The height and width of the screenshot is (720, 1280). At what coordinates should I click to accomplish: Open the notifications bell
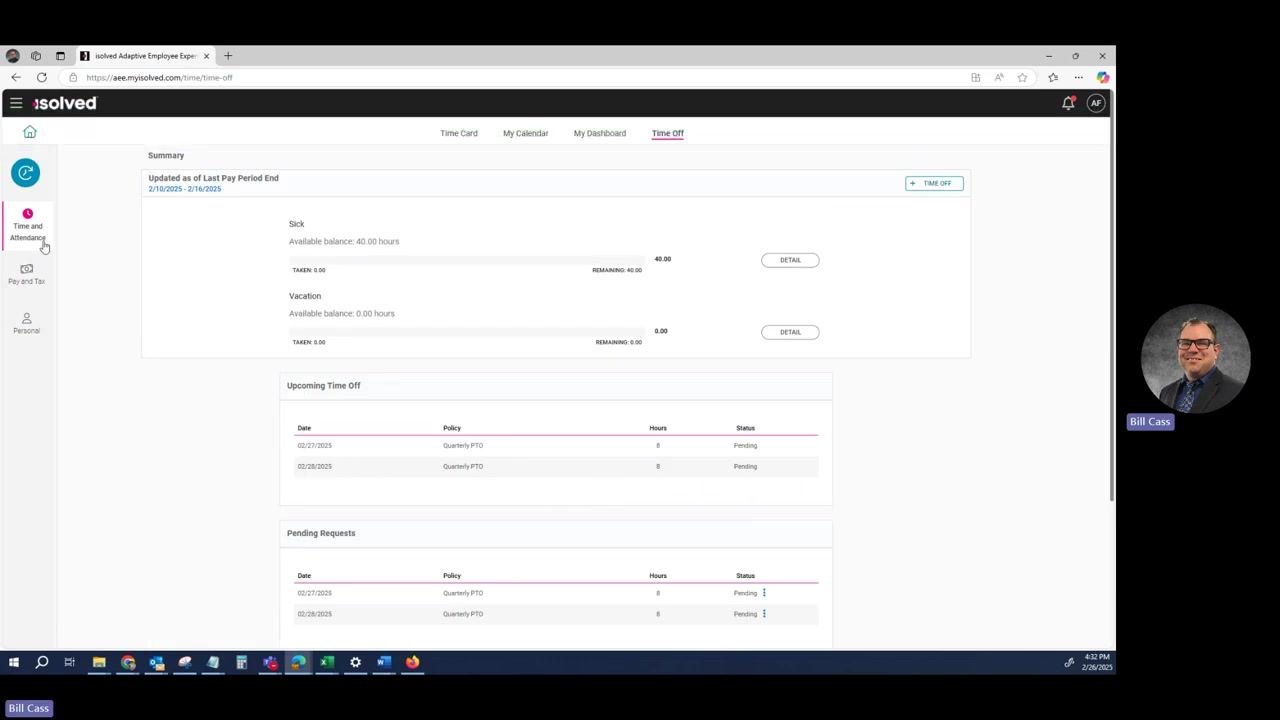coord(1068,103)
